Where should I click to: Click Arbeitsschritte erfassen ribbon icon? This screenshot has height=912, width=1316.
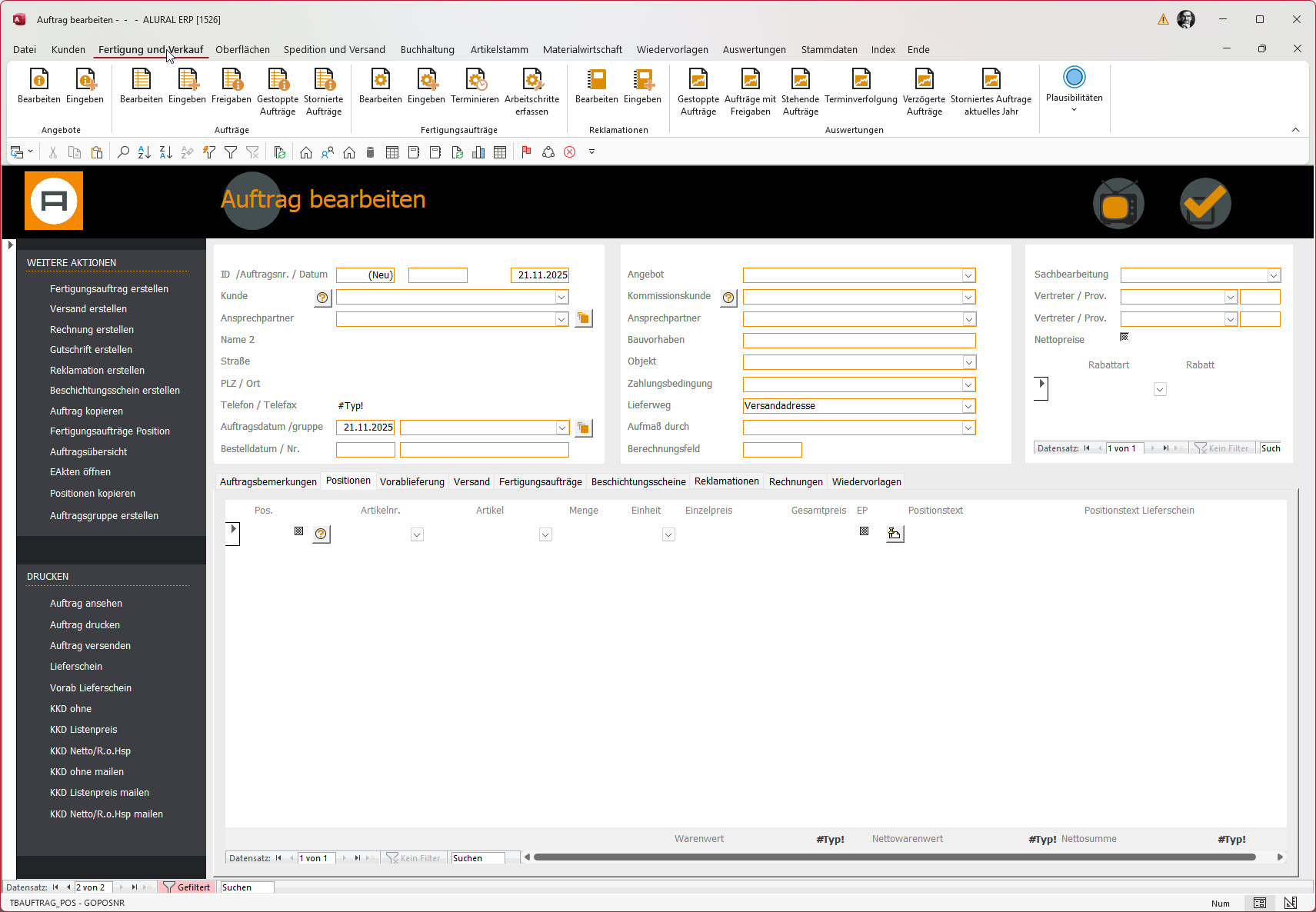[x=531, y=80]
